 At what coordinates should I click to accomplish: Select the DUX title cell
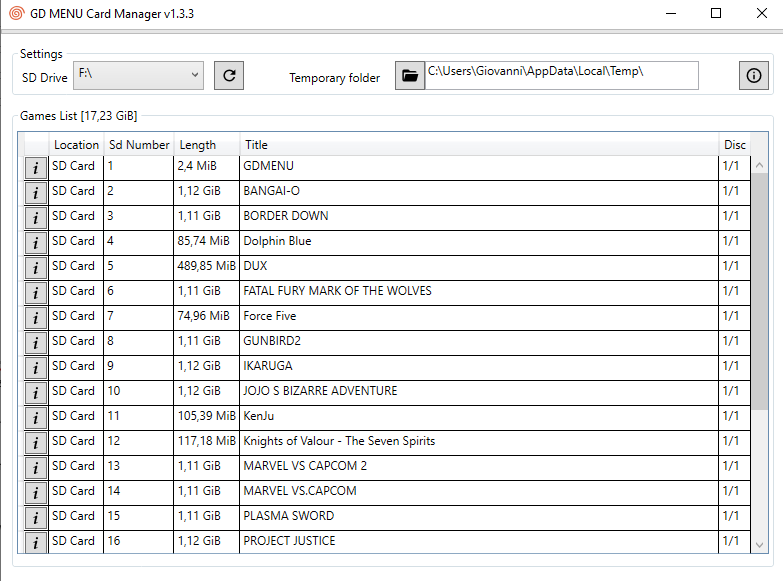(479, 268)
